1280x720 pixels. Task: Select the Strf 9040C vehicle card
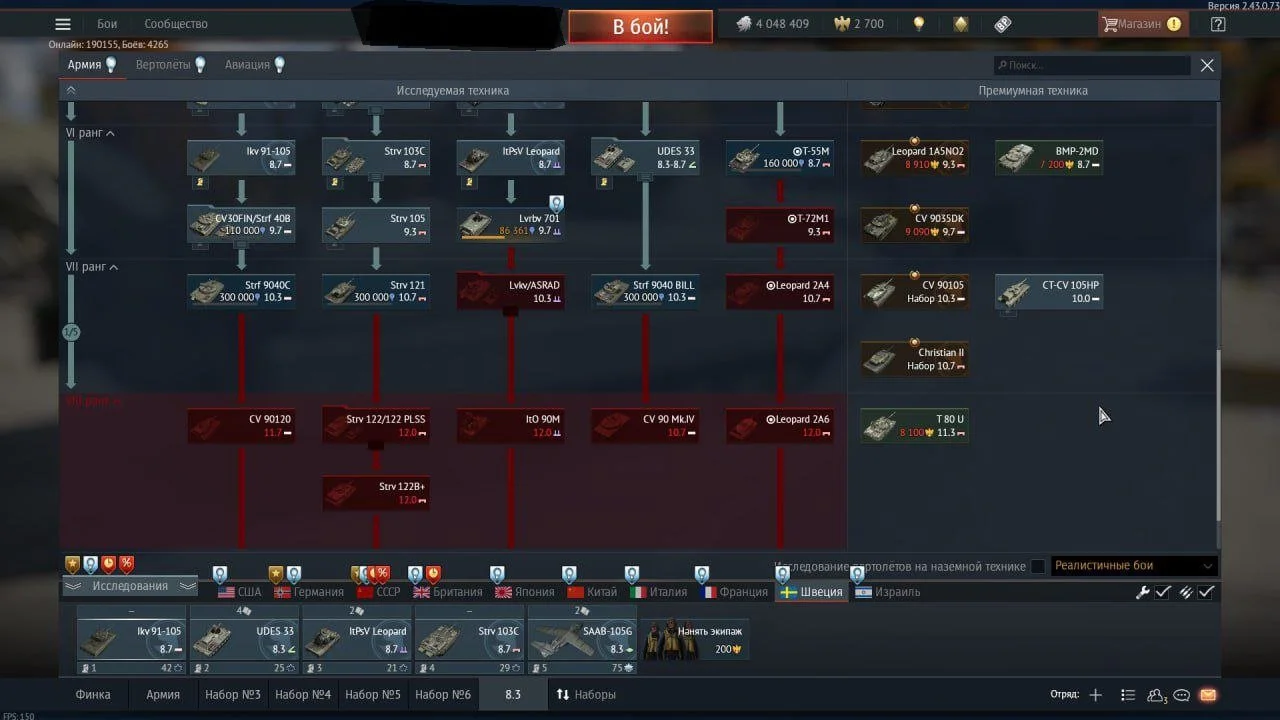tap(241, 291)
